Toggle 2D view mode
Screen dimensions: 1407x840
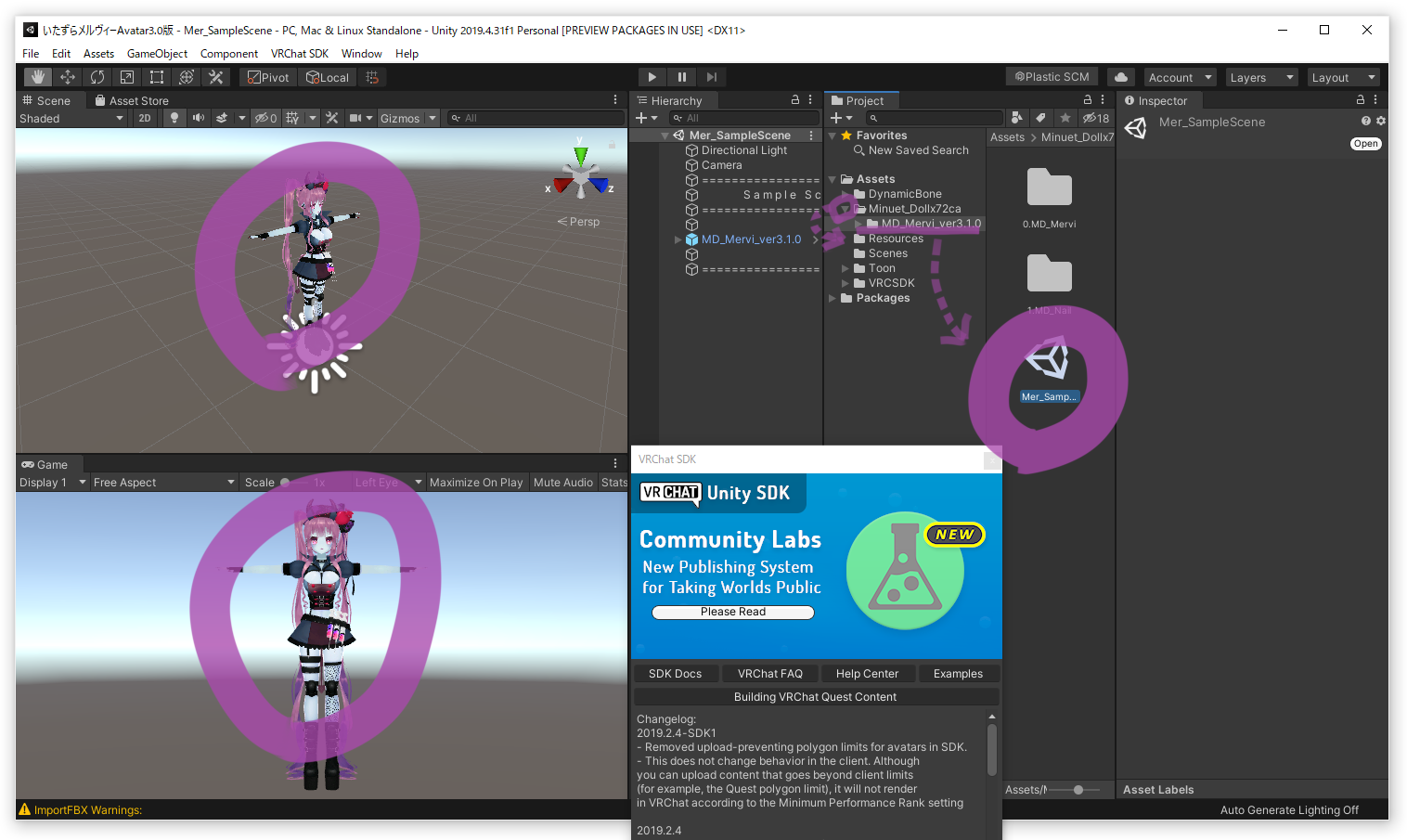pyautogui.click(x=145, y=118)
